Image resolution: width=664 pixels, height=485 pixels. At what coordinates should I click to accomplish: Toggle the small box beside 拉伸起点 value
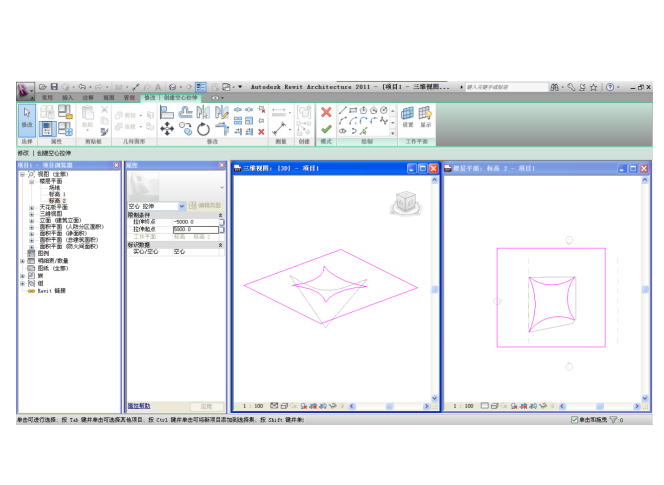pyautogui.click(x=221, y=229)
